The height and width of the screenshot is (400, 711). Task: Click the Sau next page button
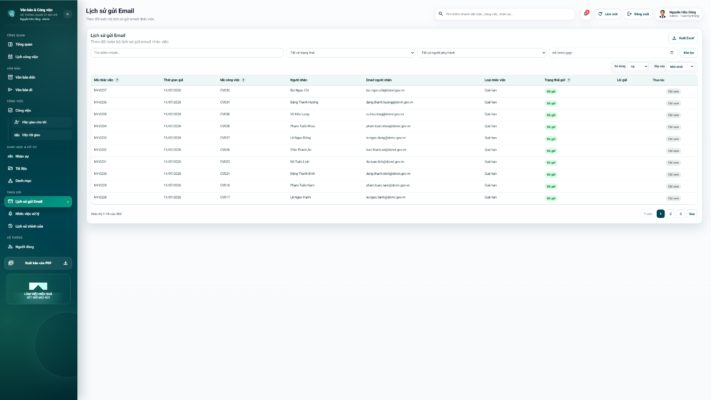(x=692, y=214)
